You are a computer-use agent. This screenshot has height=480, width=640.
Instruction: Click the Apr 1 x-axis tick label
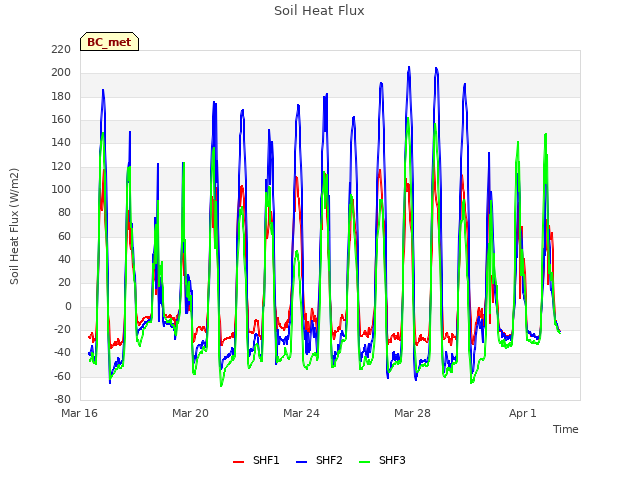coord(522,413)
